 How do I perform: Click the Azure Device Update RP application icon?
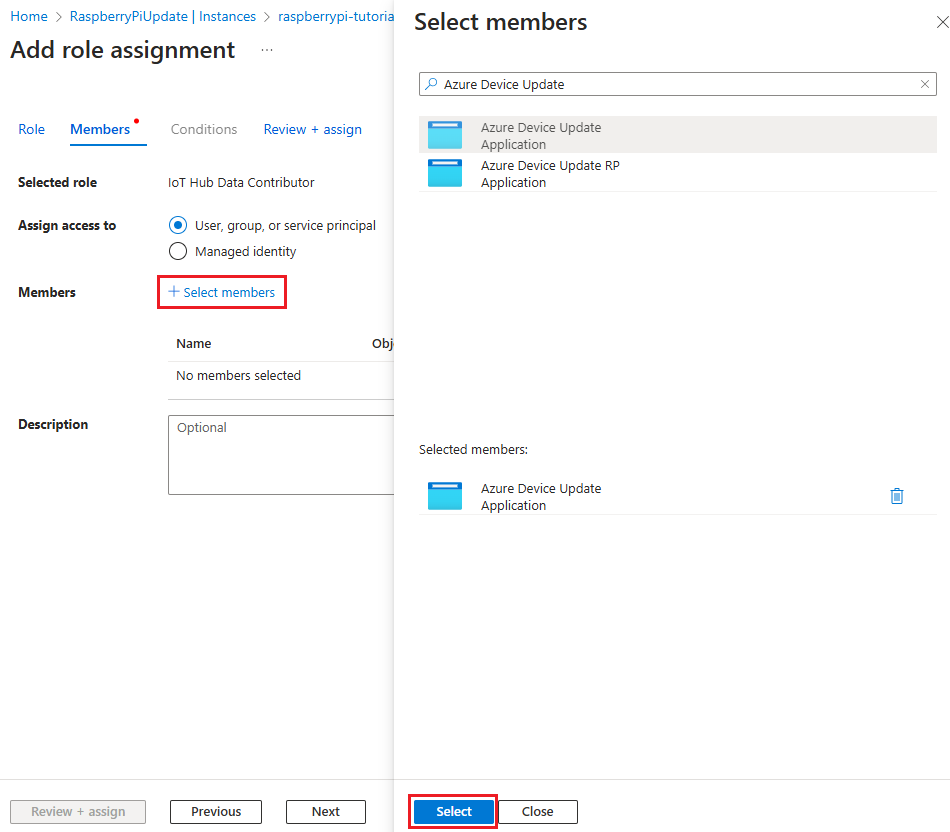(445, 173)
